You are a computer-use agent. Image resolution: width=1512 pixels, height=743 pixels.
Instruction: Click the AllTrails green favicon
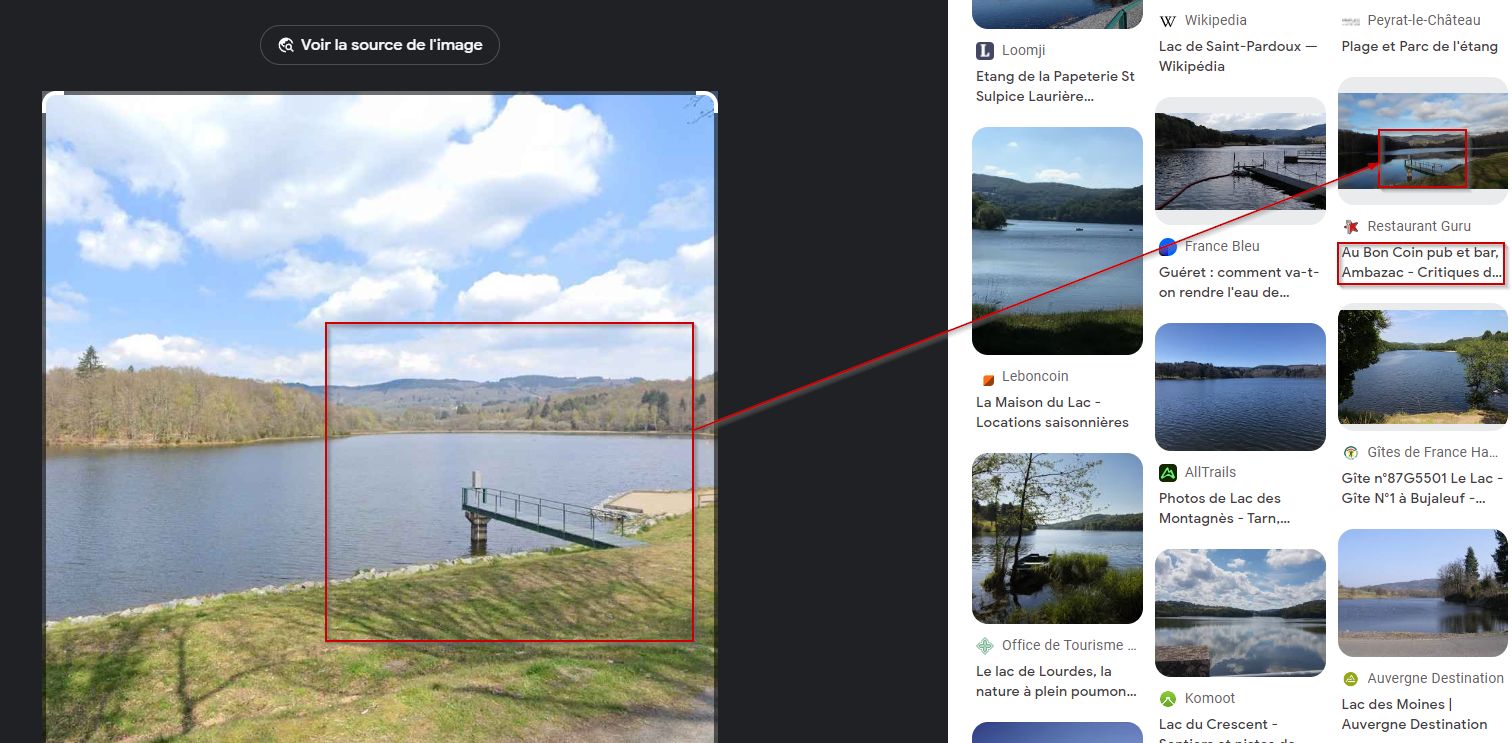1168,472
